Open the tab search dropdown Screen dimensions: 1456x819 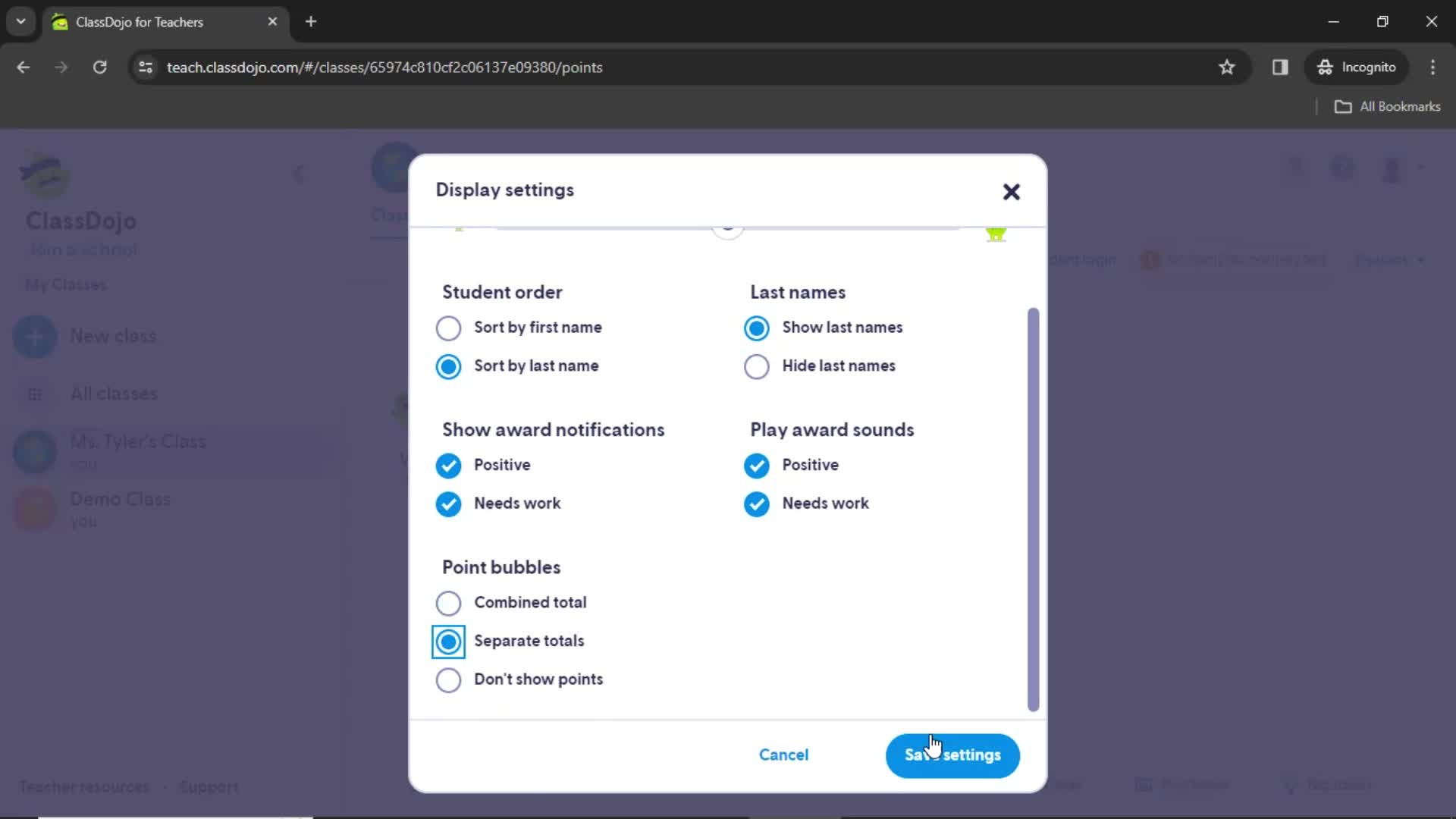[x=20, y=21]
